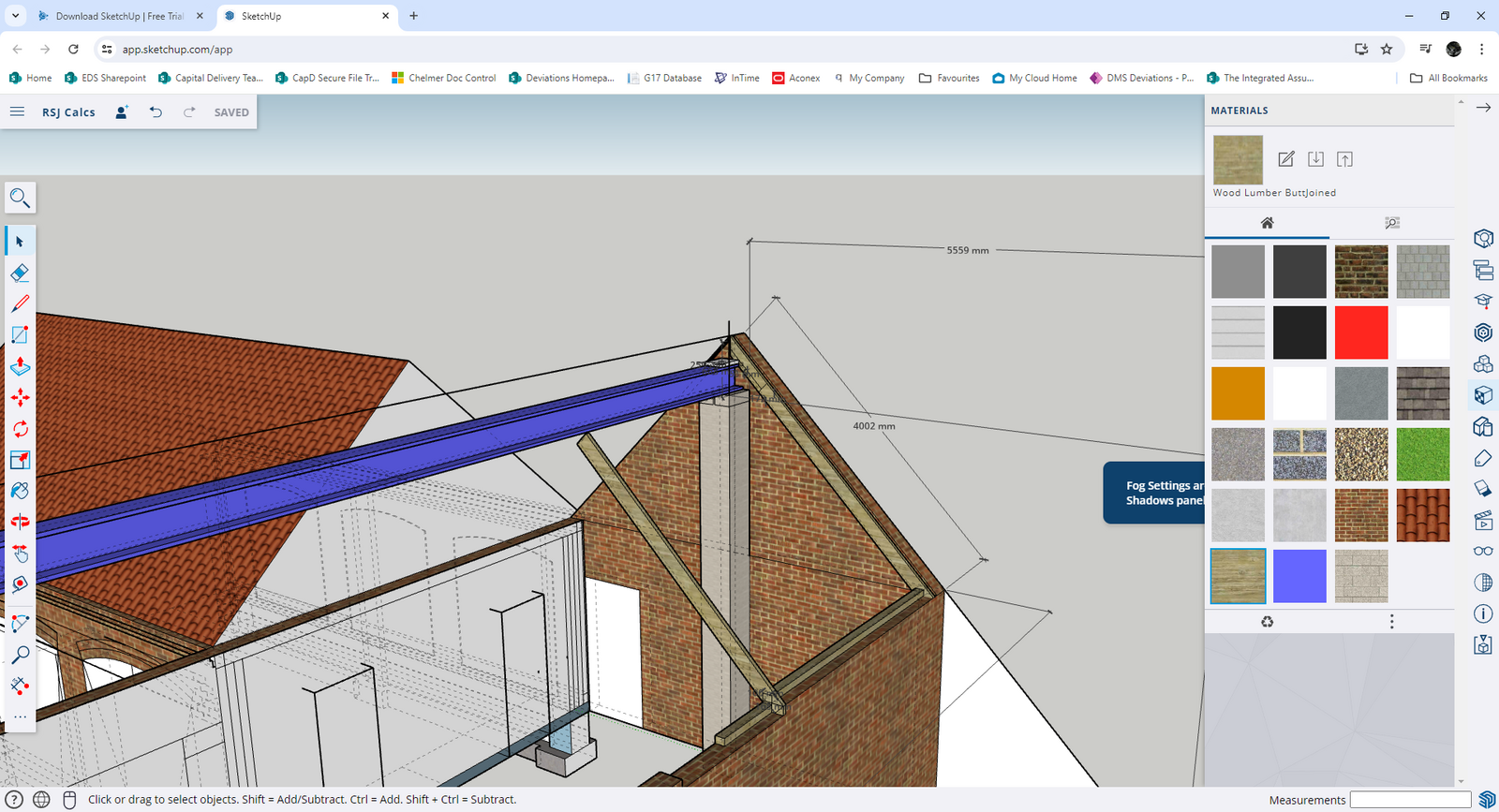Pick the red material swatch
1499x812 pixels.
coord(1360,332)
